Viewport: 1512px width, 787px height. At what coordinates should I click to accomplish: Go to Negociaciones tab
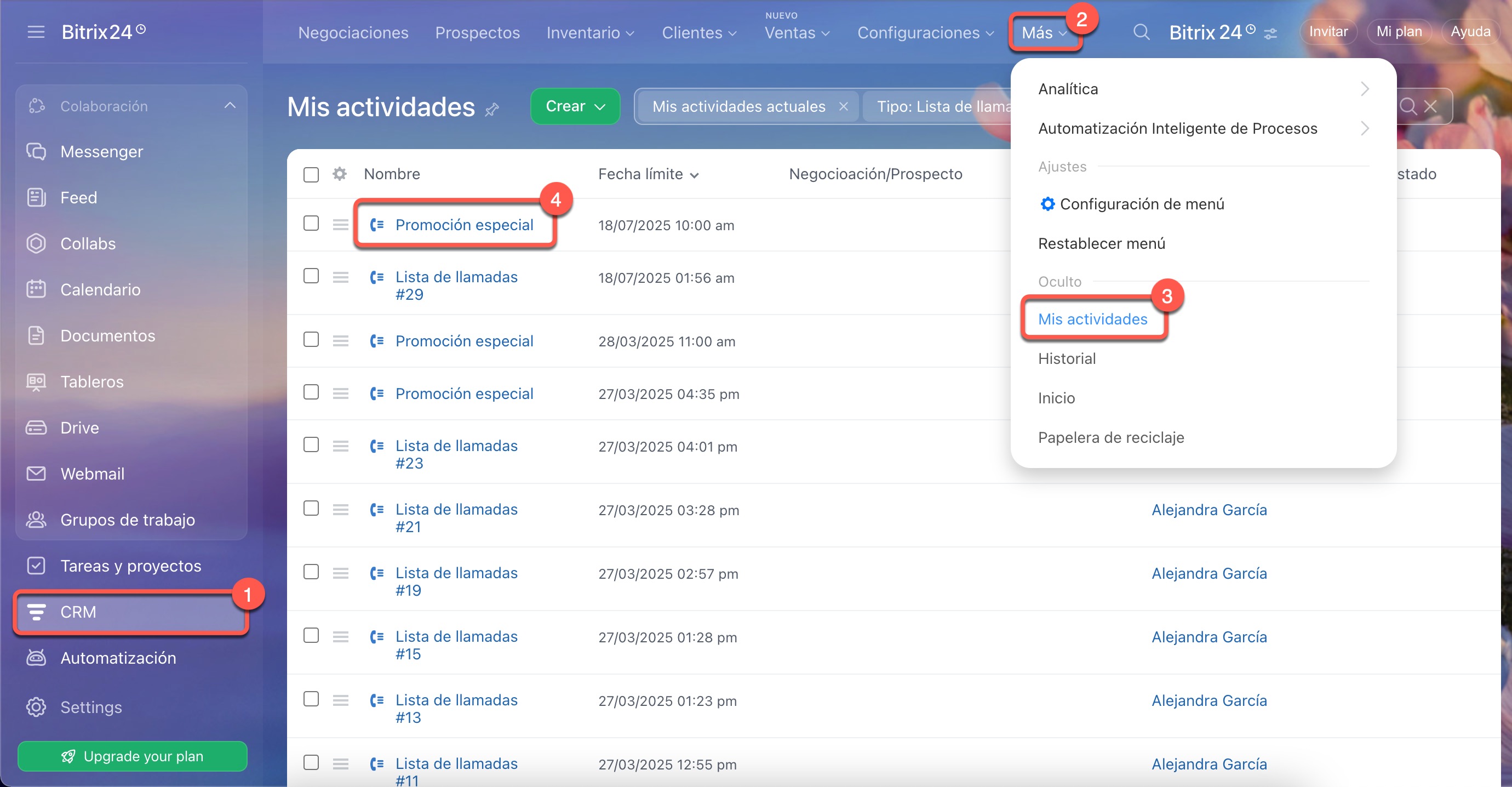353,33
